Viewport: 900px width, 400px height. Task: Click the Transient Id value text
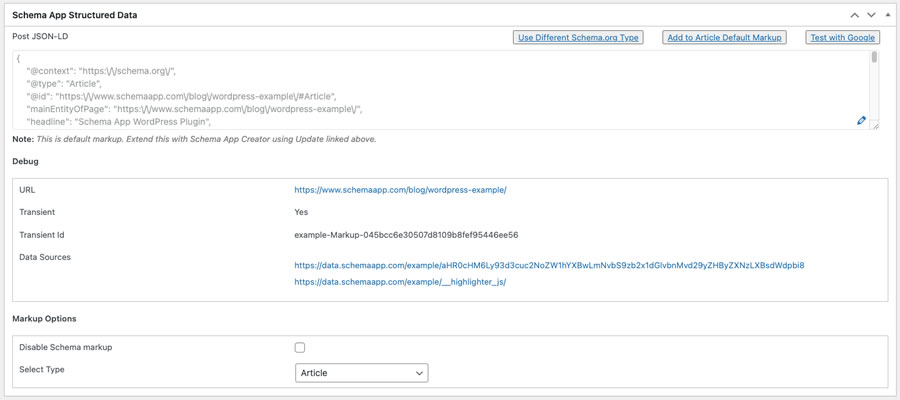406,235
